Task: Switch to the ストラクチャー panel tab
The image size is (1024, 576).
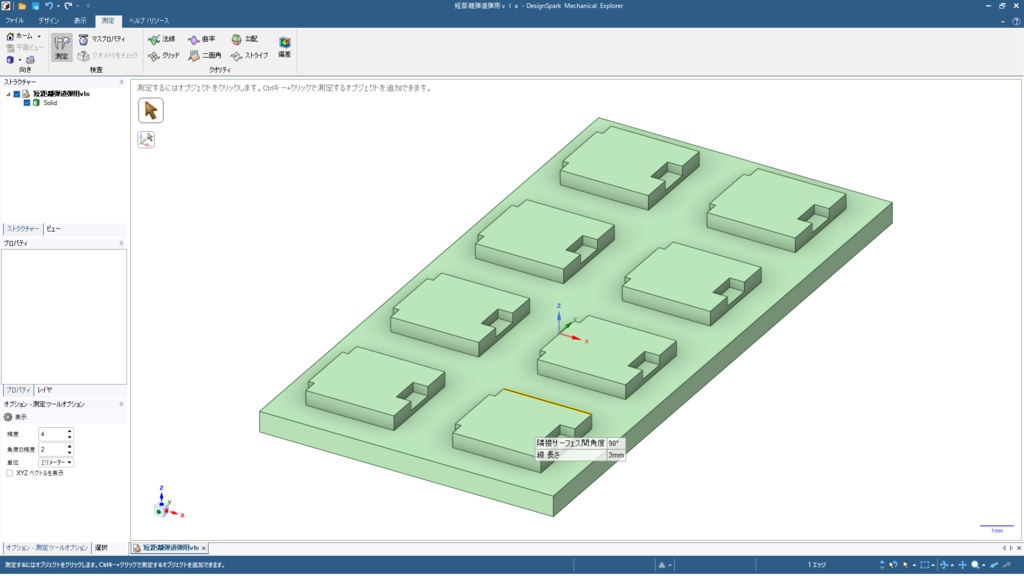Action: 23,229
